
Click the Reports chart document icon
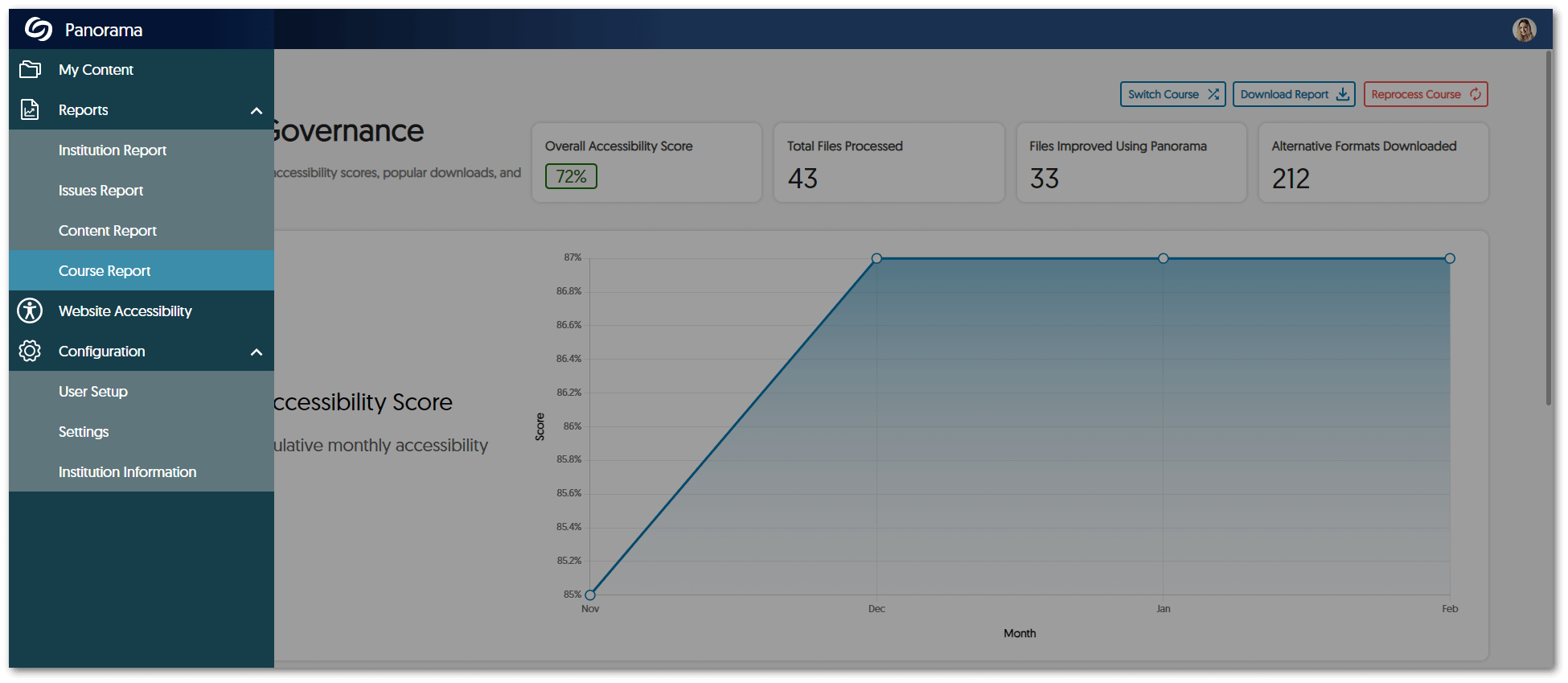point(30,110)
